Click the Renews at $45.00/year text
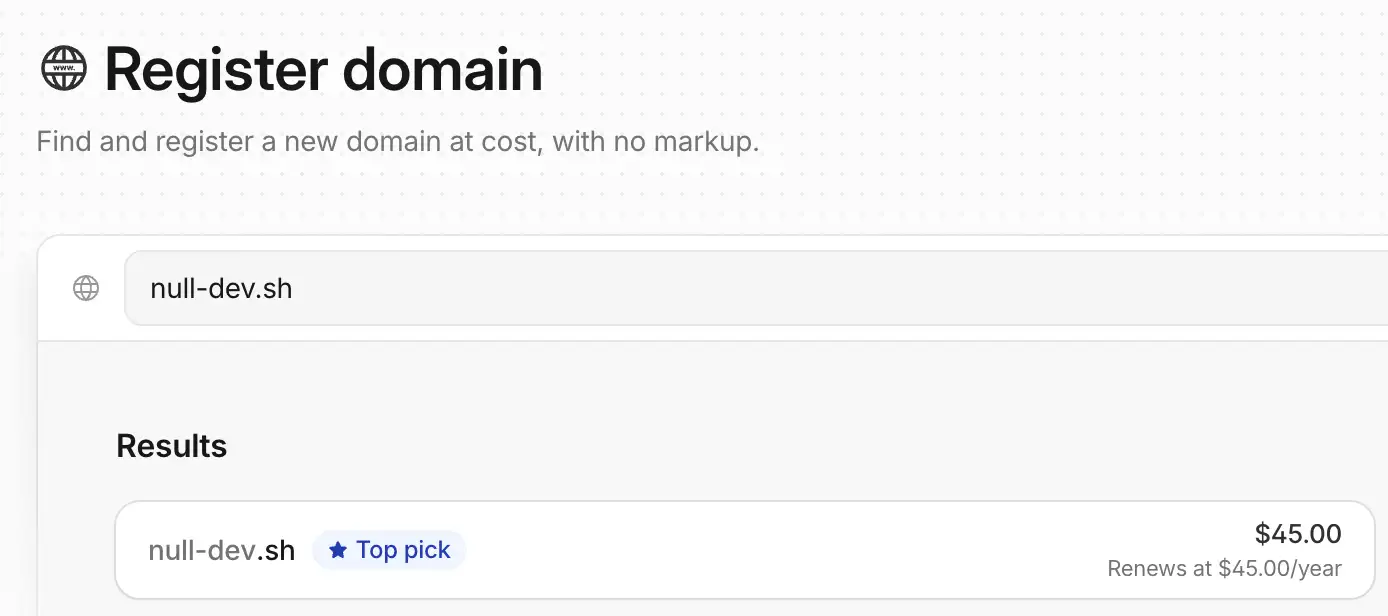The width and height of the screenshot is (1388, 616). point(1224,569)
